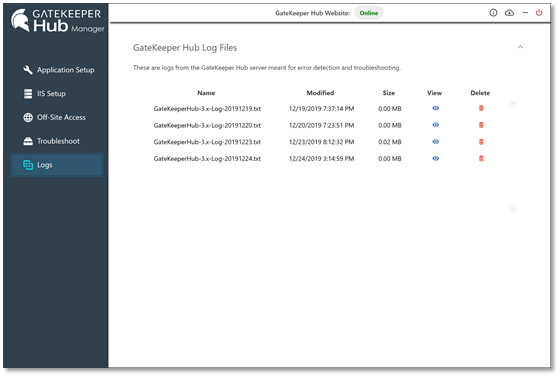Click the Delete column header
This screenshot has width=560, height=377.
pyautogui.click(x=480, y=93)
